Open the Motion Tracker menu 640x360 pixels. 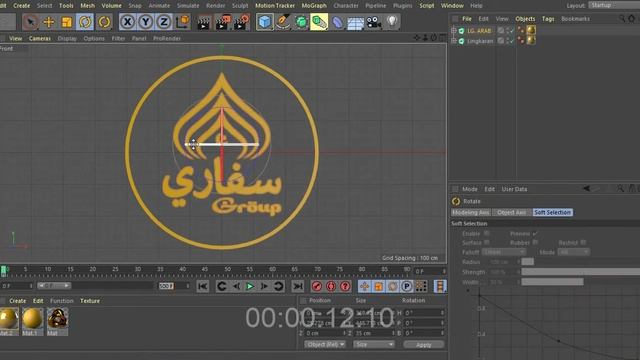[x=275, y=6]
